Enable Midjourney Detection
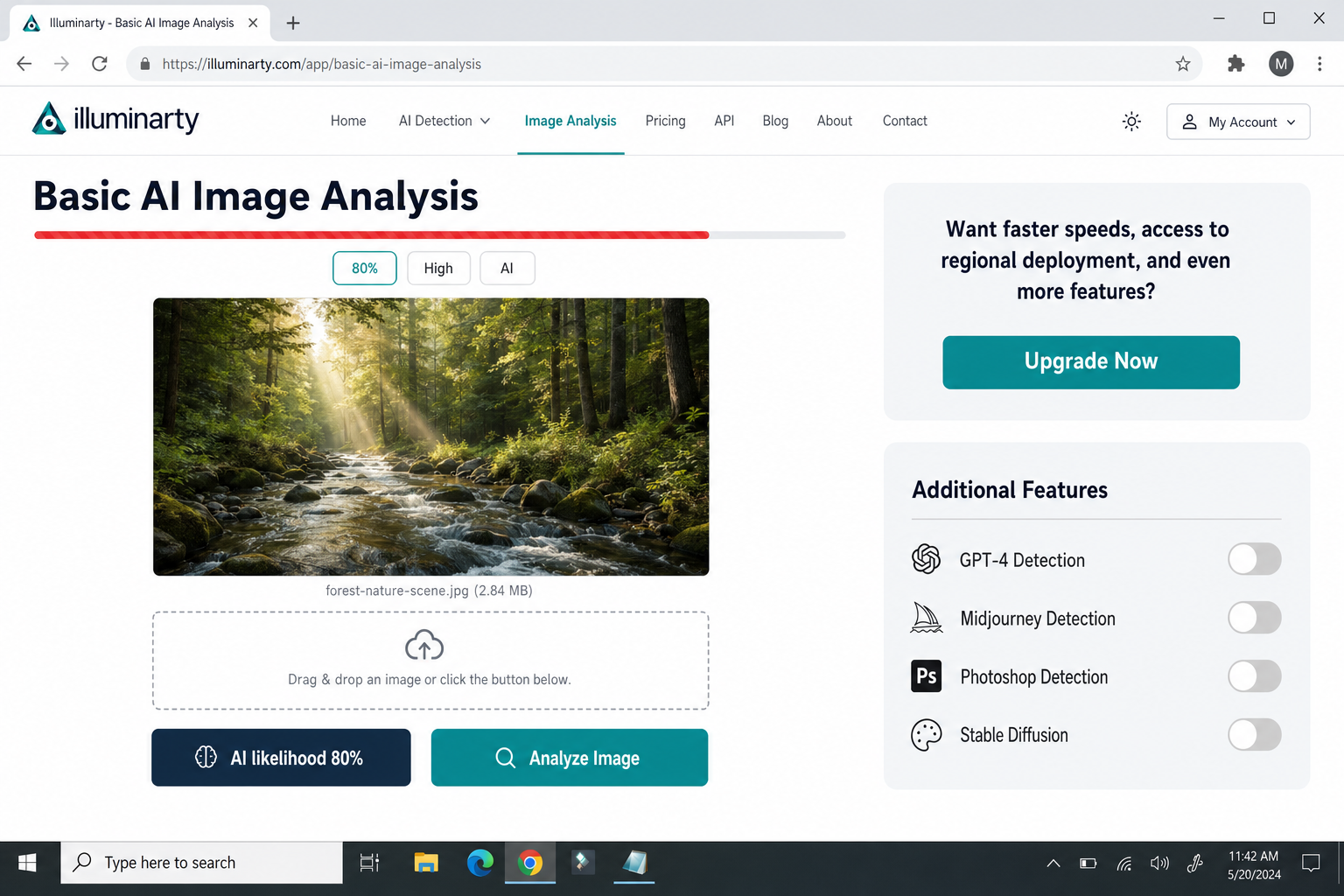 (x=1254, y=618)
